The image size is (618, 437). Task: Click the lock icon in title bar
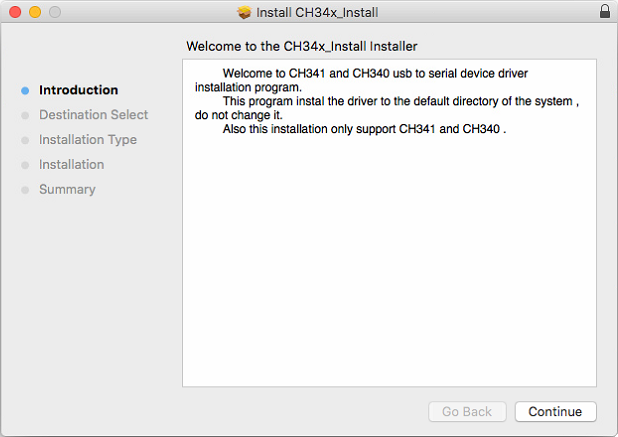click(x=605, y=11)
